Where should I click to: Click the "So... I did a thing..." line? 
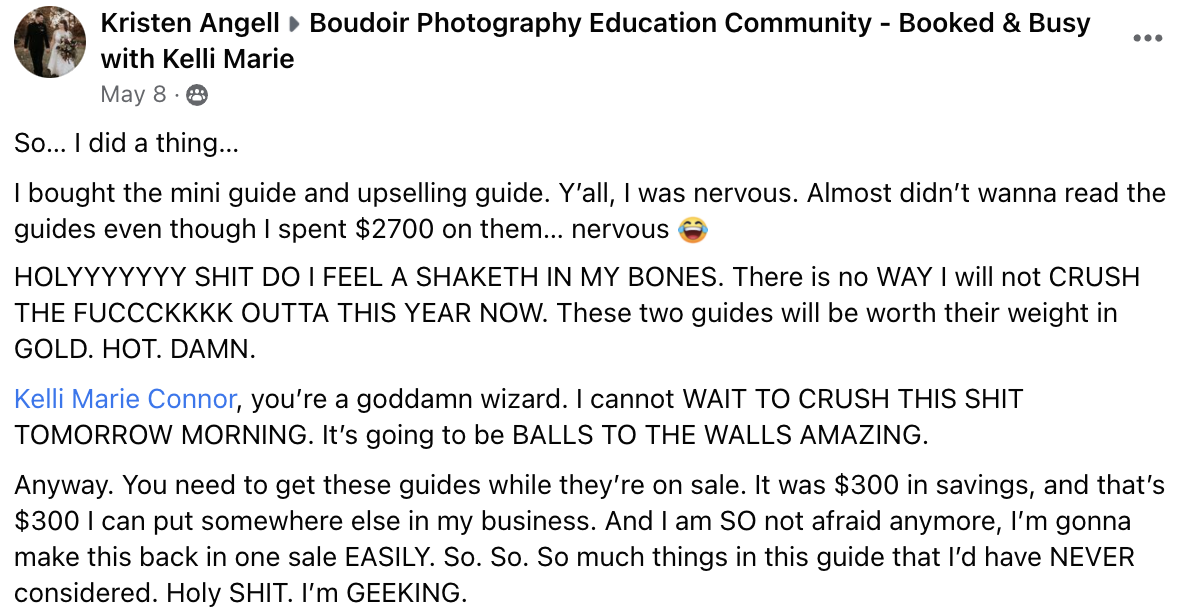(127, 144)
